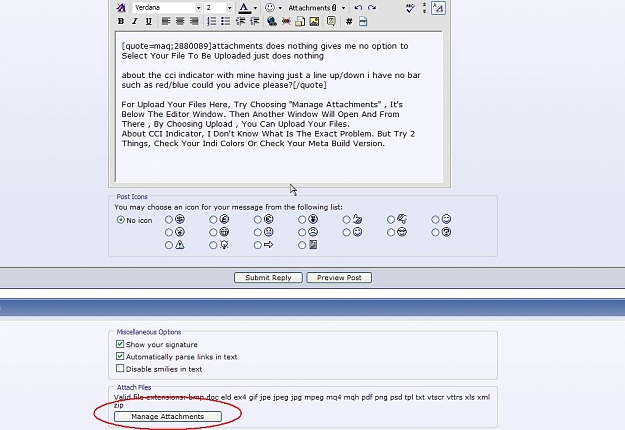Click inside the message text editor
625x430 pixels.
(x=279, y=106)
